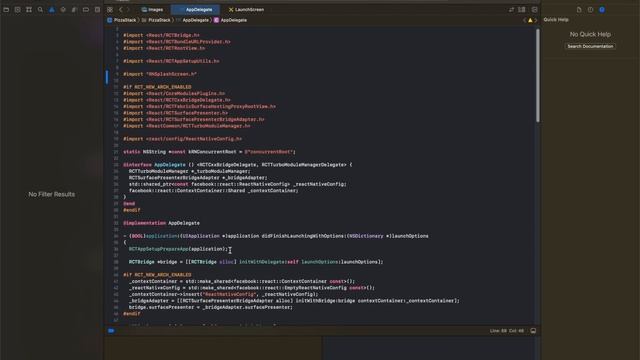Jump to the next issue arrow
This screenshot has height=360, width=640.
pyautogui.click(x=536, y=20)
